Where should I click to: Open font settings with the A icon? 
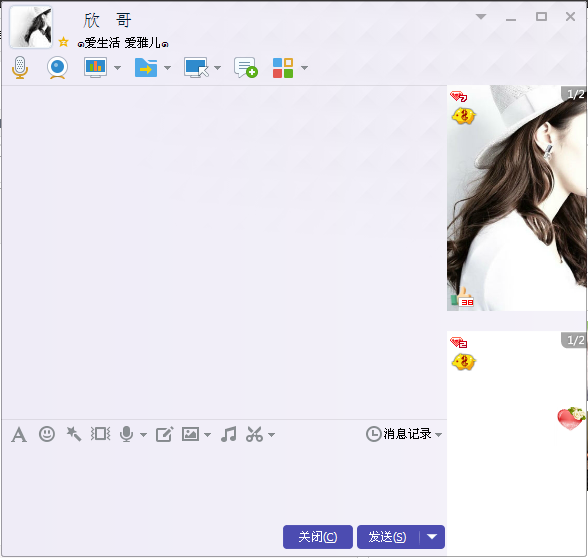[x=19, y=435]
